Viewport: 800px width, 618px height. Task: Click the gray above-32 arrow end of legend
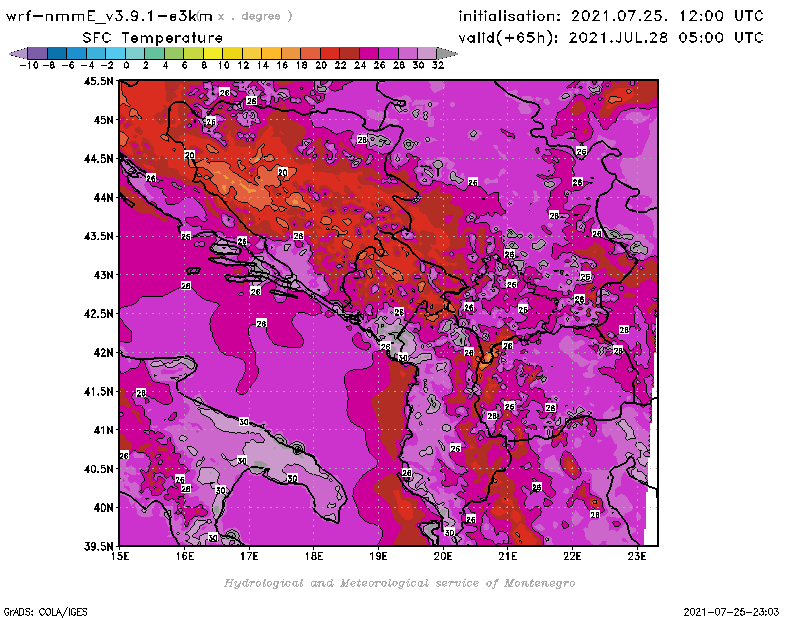coord(447,53)
